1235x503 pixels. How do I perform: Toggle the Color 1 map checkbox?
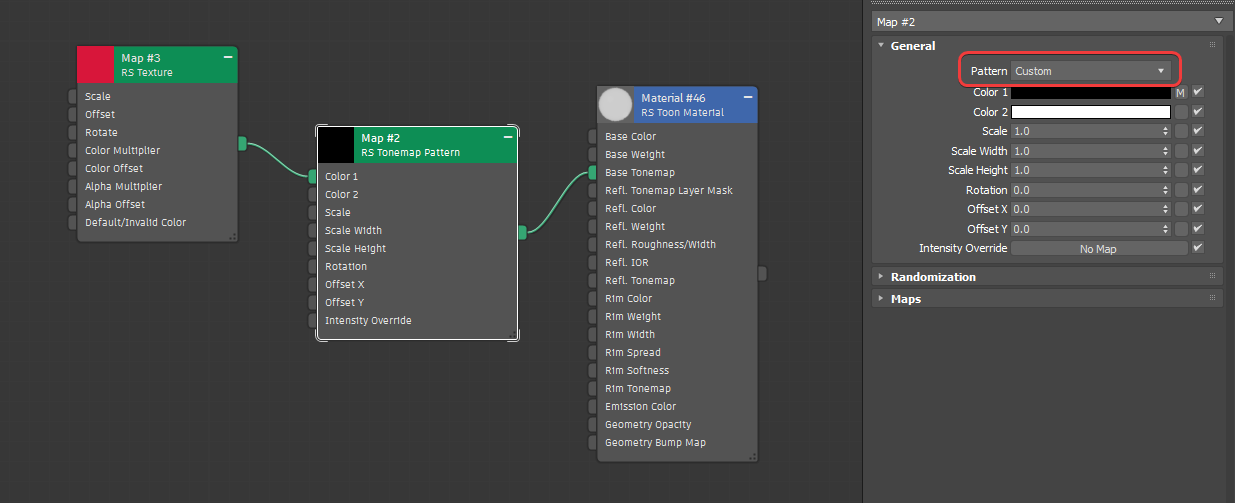point(1198,92)
